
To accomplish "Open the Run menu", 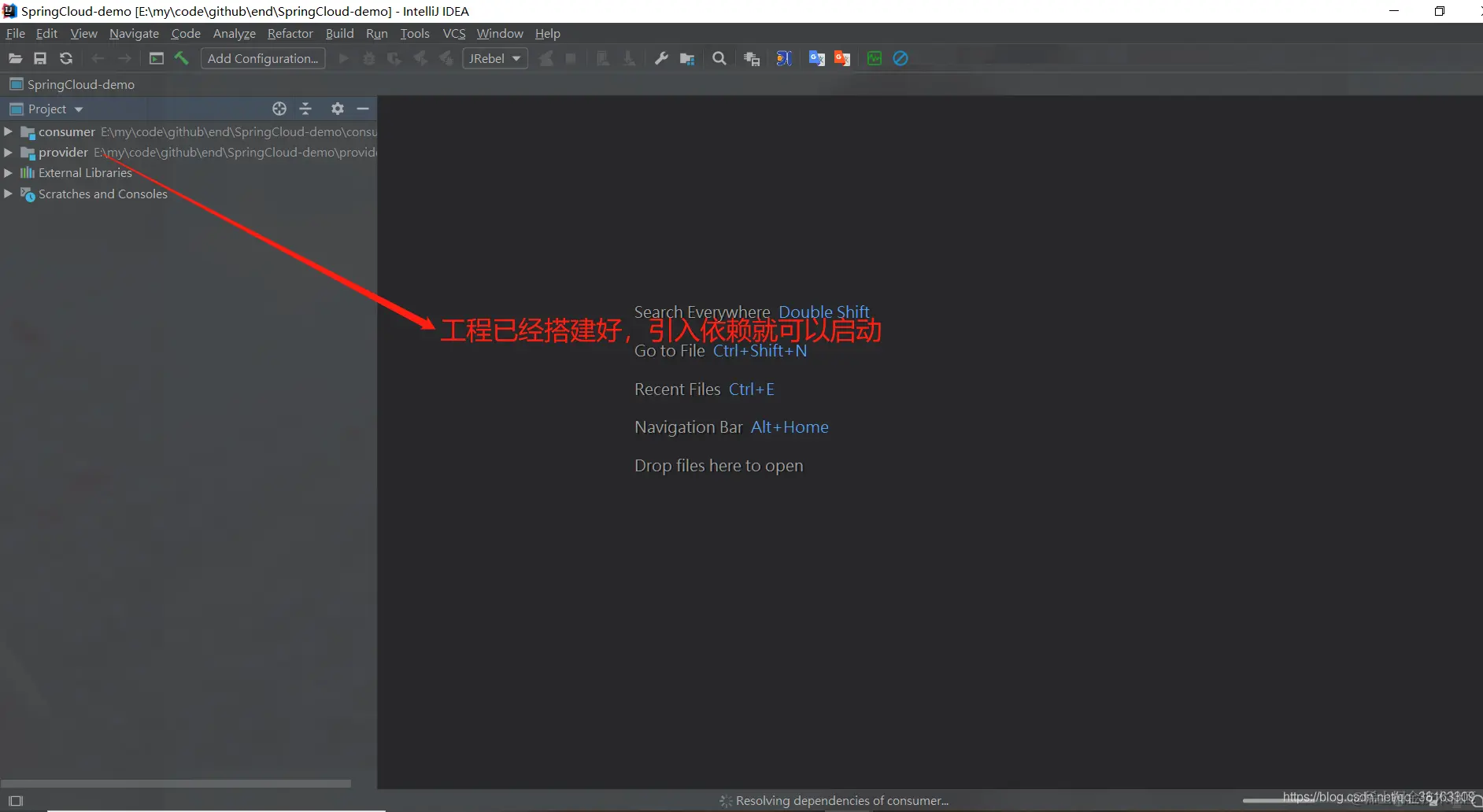I will coord(376,33).
